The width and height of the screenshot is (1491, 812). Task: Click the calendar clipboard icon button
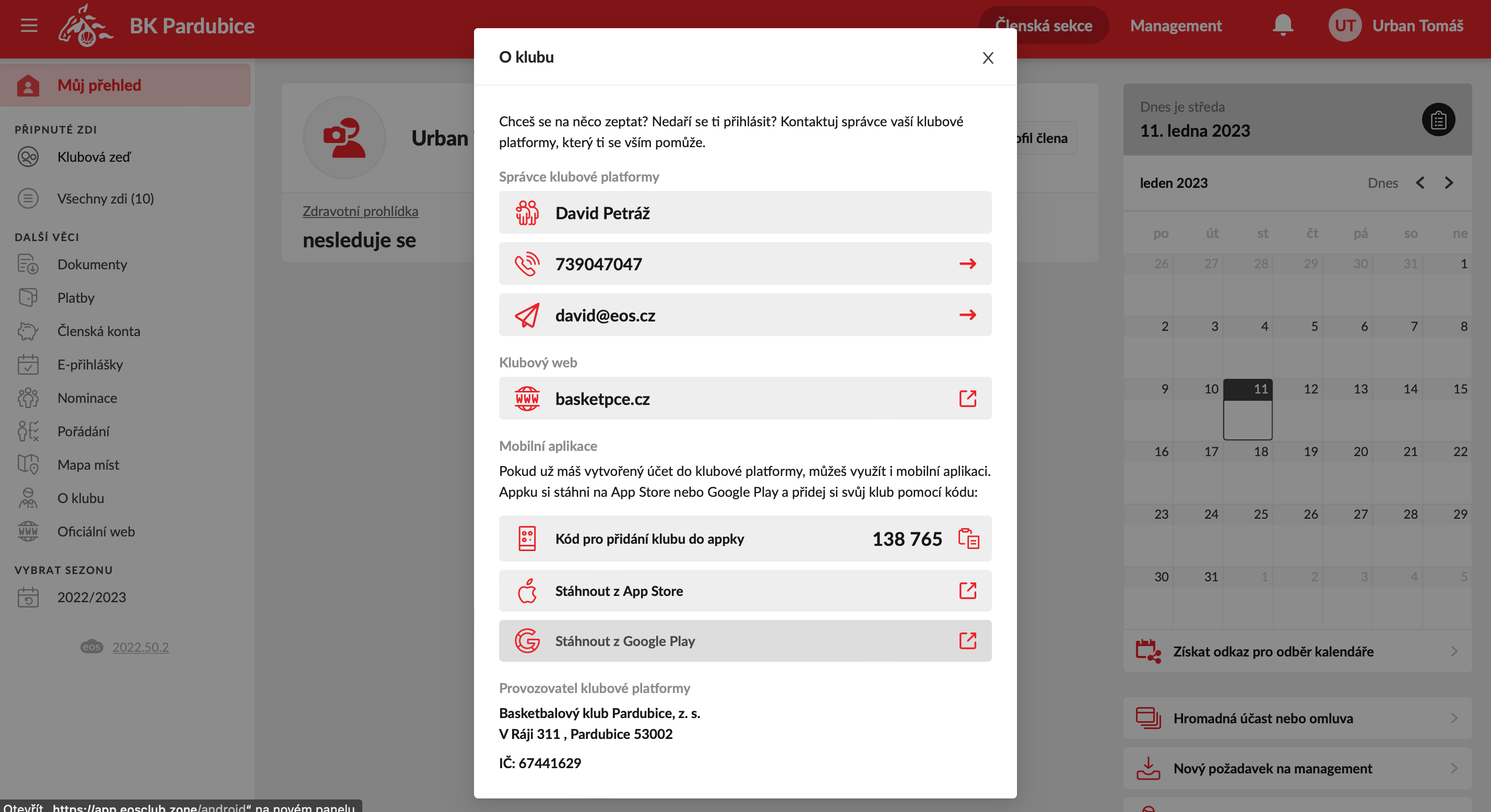coord(1438,120)
